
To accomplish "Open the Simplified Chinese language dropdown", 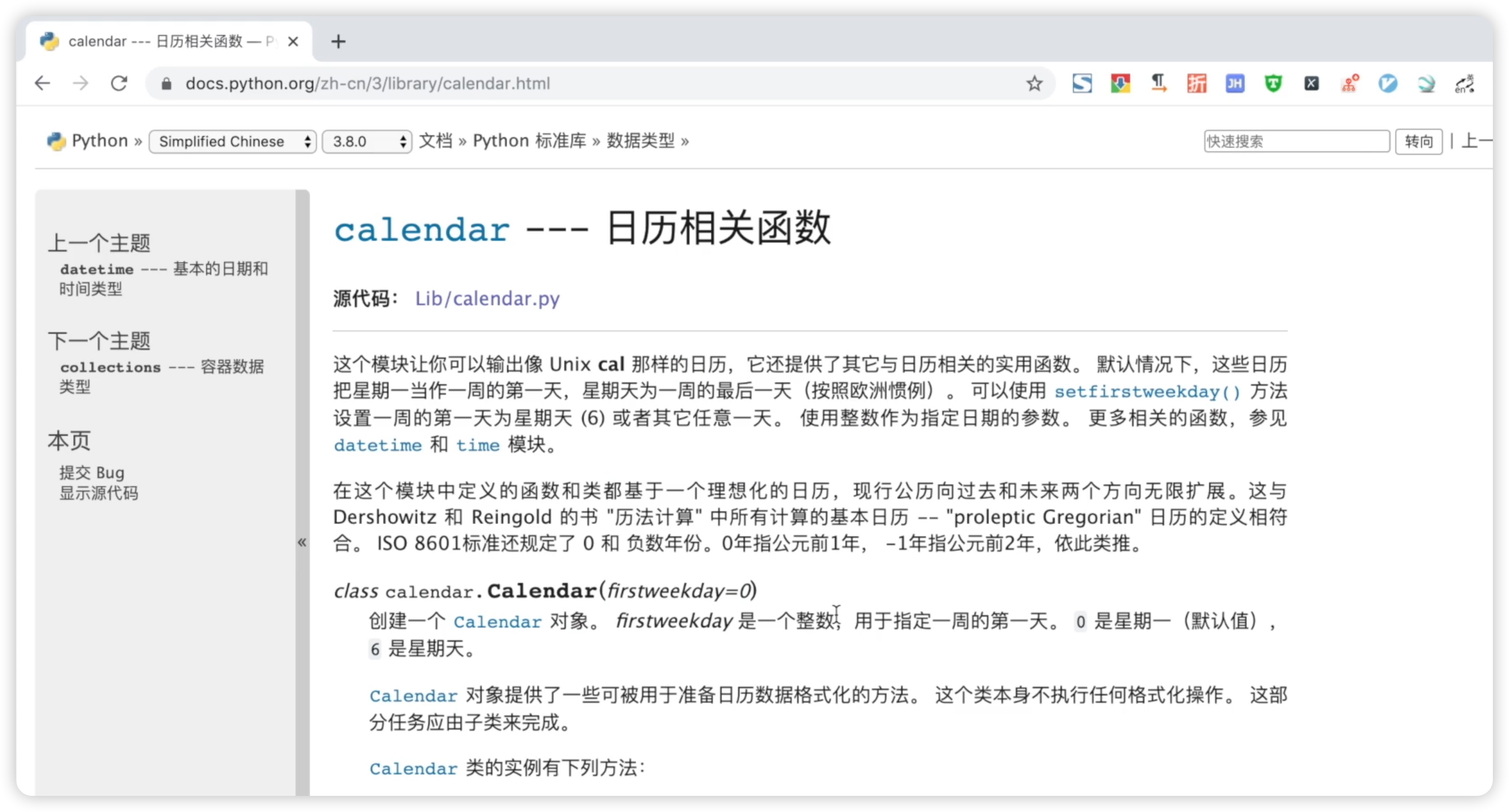I will (232, 141).
